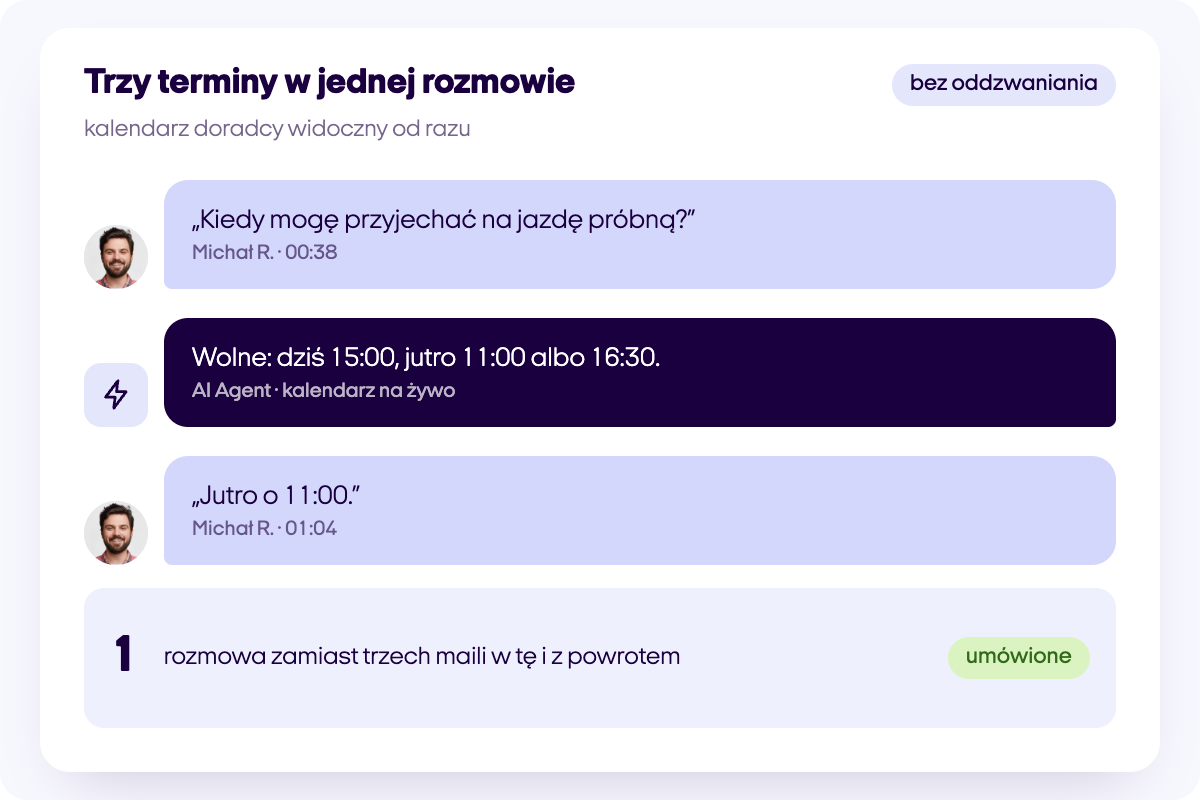Screen dimensions: 1200x800
Task: Click the large number 1 in summary panel
Action: [123, 656]
